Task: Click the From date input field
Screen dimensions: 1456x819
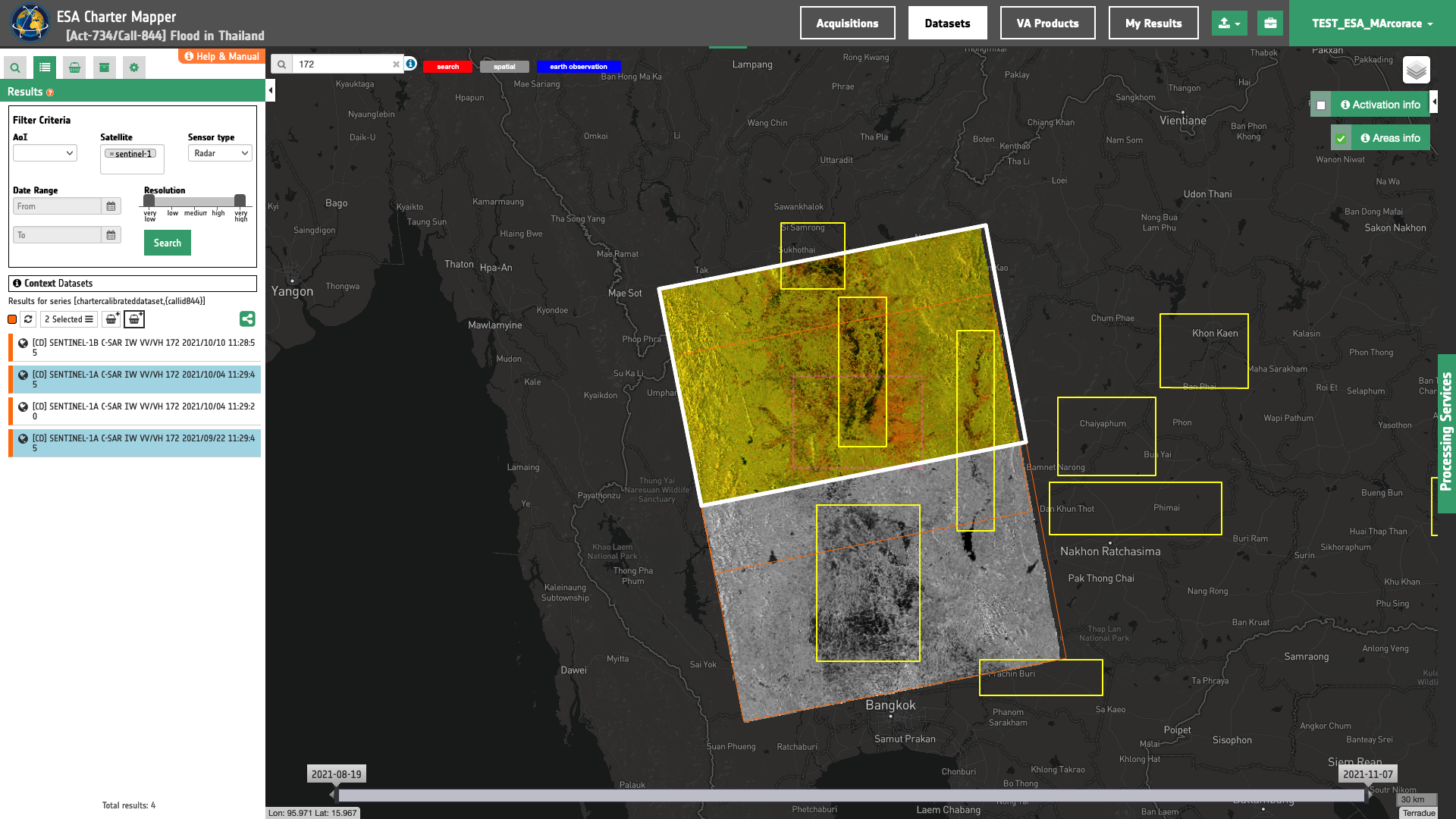Action: (x=57, y=206)
